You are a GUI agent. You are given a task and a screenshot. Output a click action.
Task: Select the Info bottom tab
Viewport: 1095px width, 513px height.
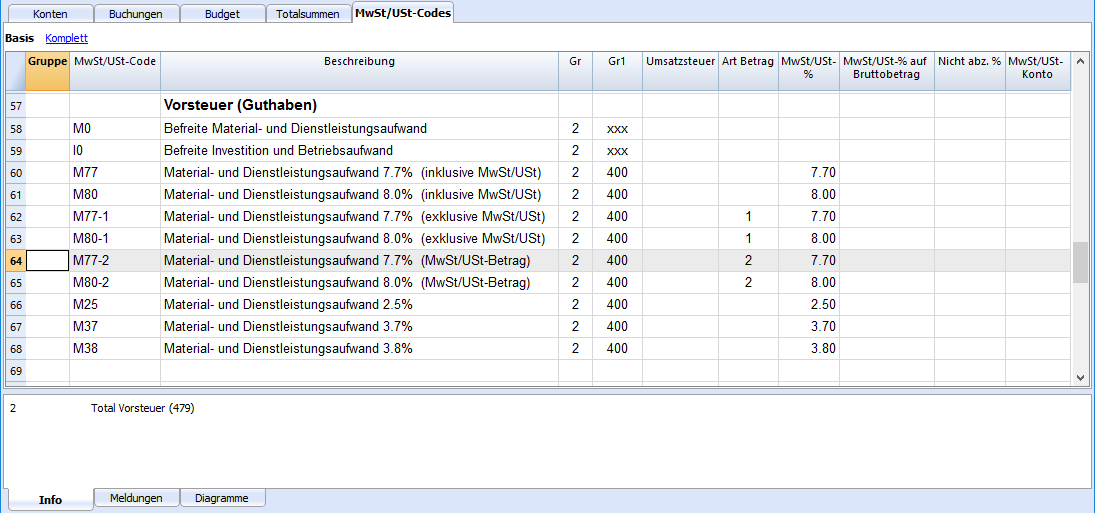click(50, 499)
